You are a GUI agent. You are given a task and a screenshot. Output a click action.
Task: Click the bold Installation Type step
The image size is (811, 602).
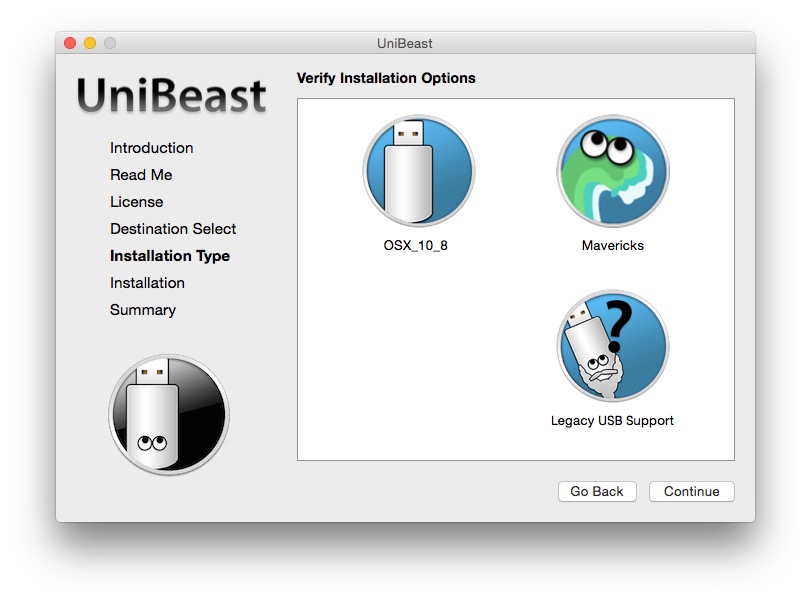coord(170,256)
